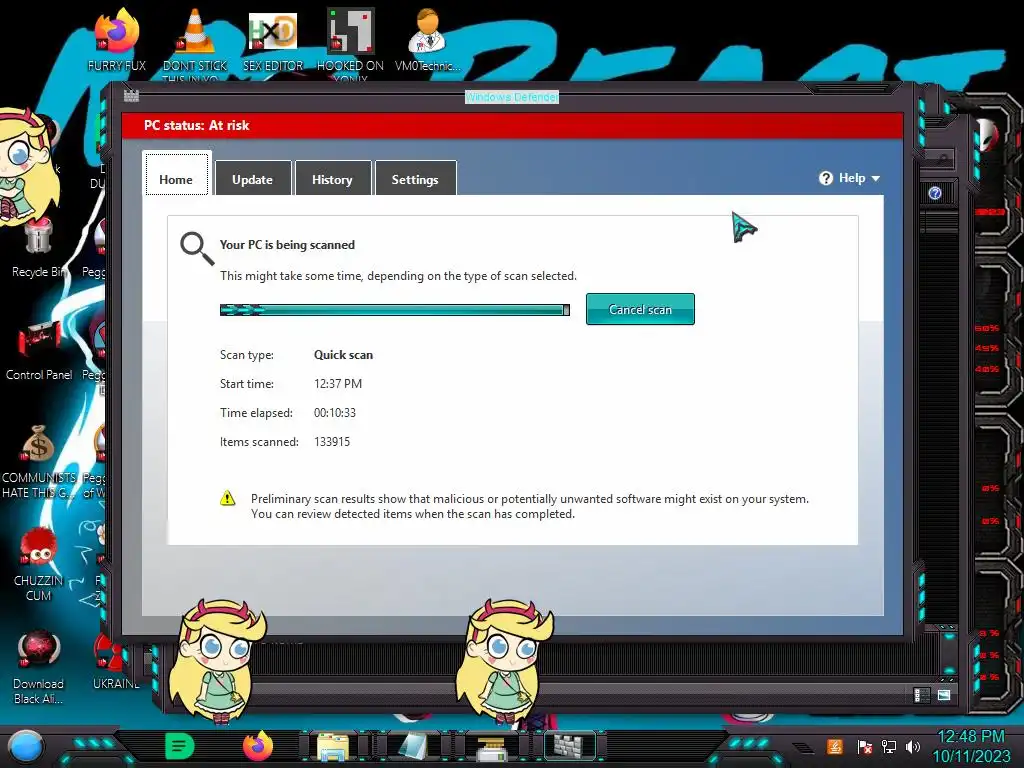Open the clock showing 12:48 PM
Image resolution: width=1024 pixels, height=768 pixels.
pos(971,746)
